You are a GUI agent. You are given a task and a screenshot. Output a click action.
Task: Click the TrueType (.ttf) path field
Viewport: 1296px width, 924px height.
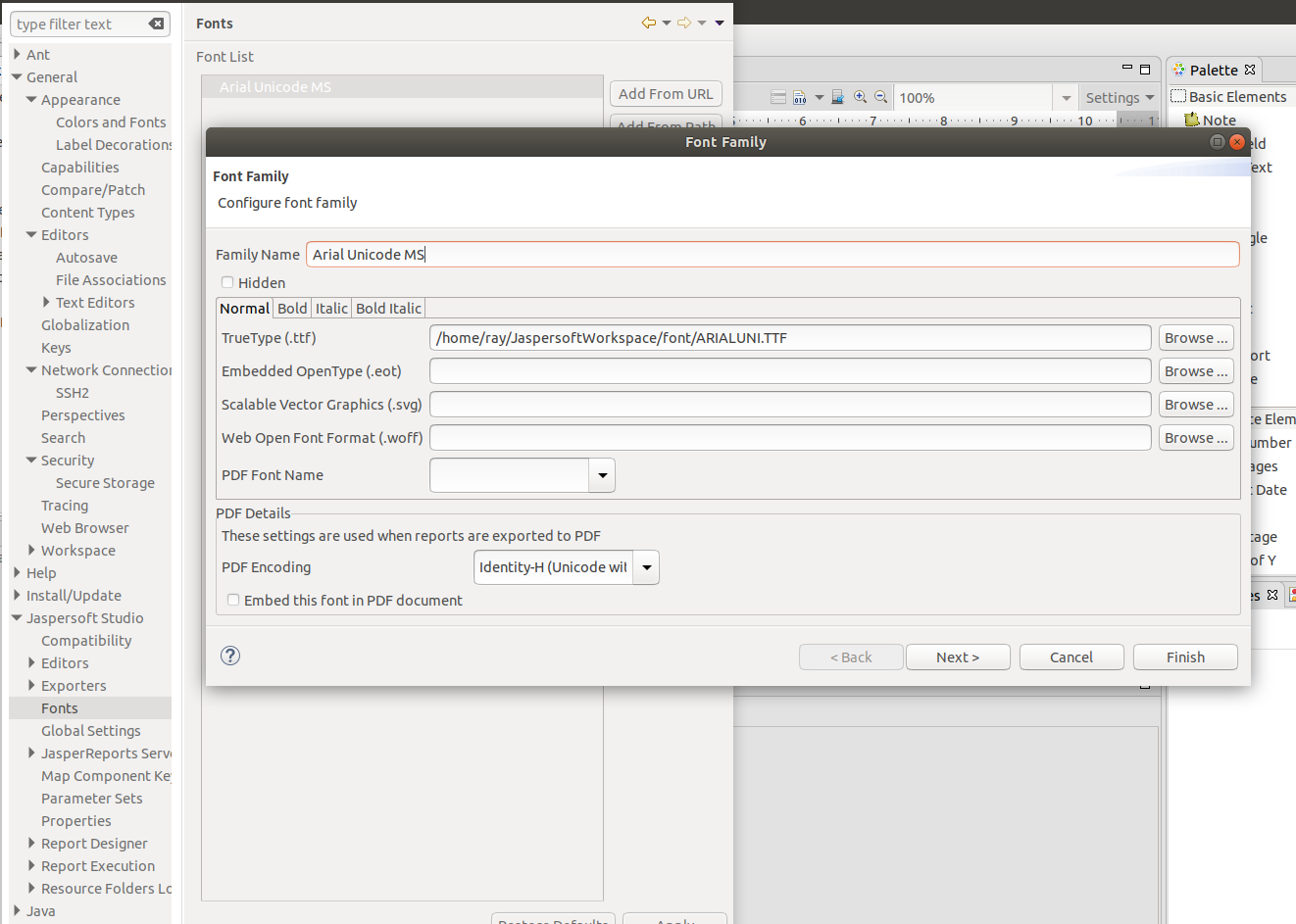(x=790, y=338)
